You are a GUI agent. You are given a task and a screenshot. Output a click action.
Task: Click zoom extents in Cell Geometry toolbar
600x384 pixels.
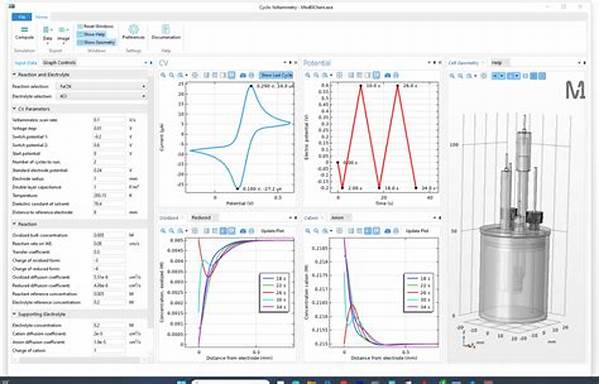coord(484,76)
